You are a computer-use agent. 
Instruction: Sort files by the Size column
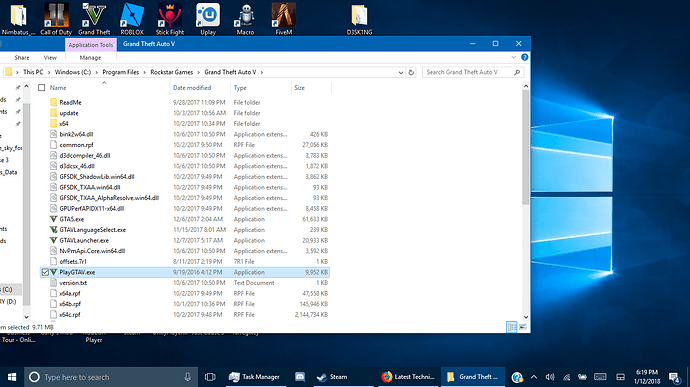pos(300,88)
